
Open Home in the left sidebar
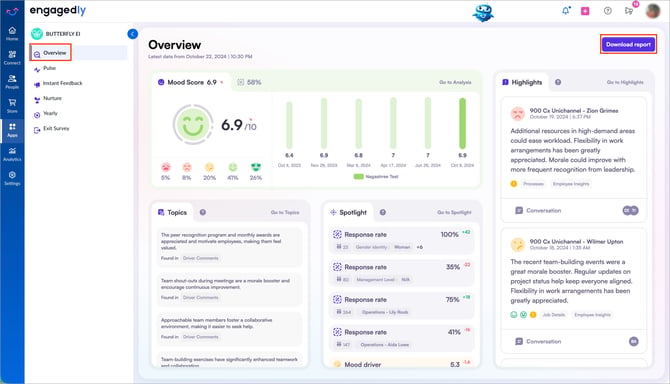point(12,33)
